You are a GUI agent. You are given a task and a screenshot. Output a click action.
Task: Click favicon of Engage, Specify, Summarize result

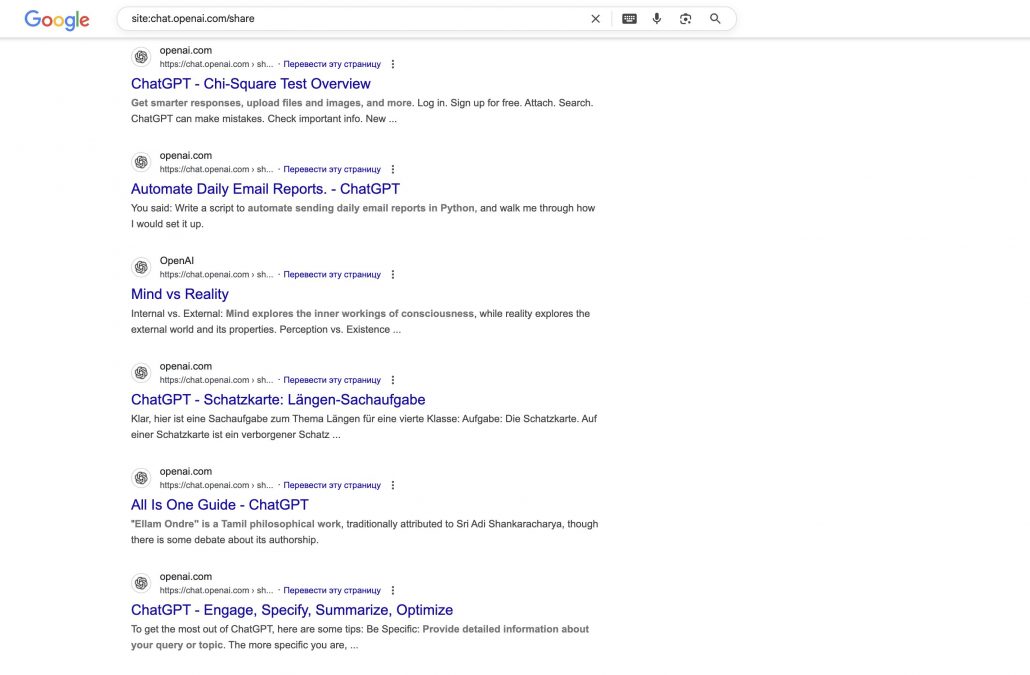(x=141, y=583)
